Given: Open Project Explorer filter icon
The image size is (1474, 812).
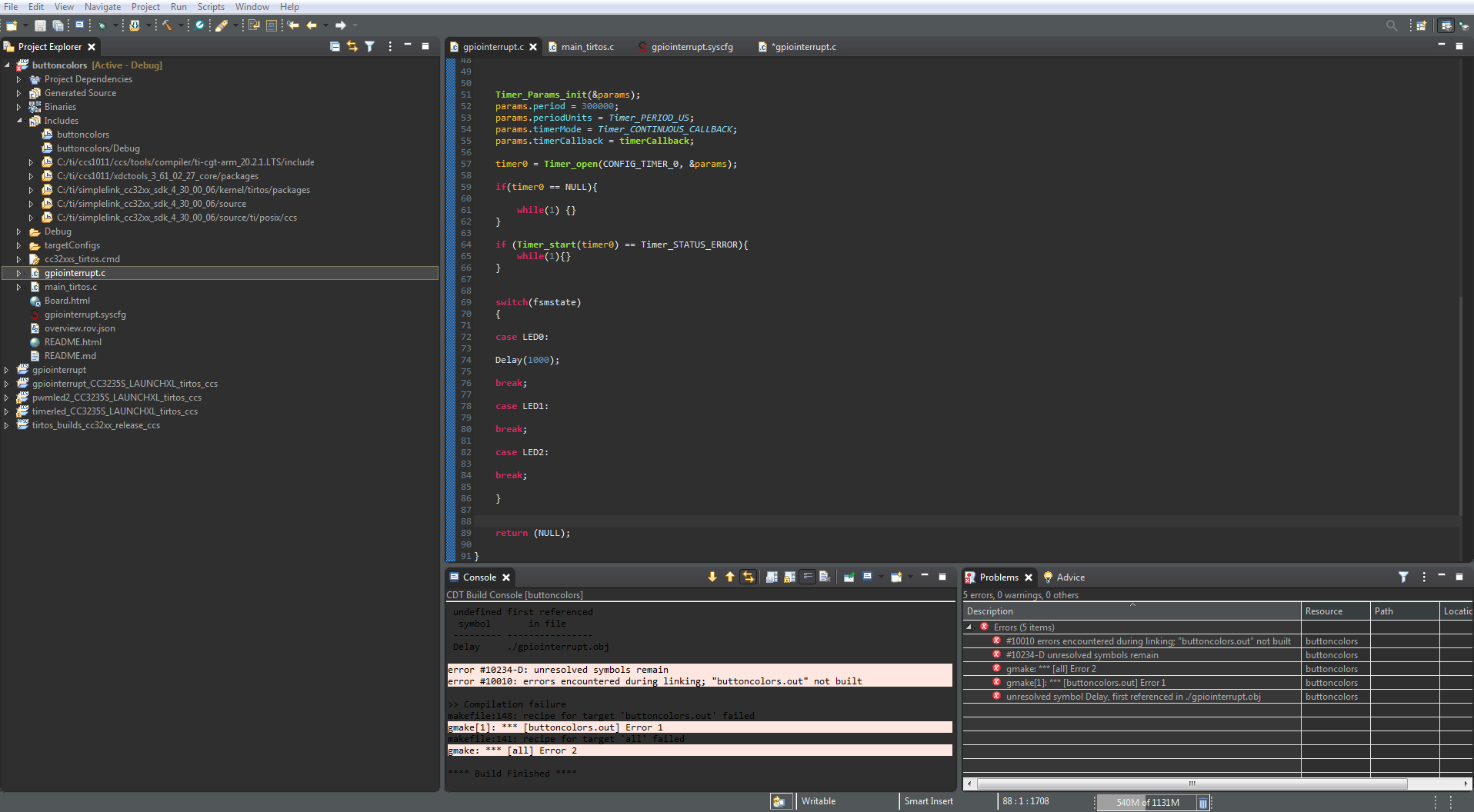Looking at the screenshot, I should coord(370,47).
